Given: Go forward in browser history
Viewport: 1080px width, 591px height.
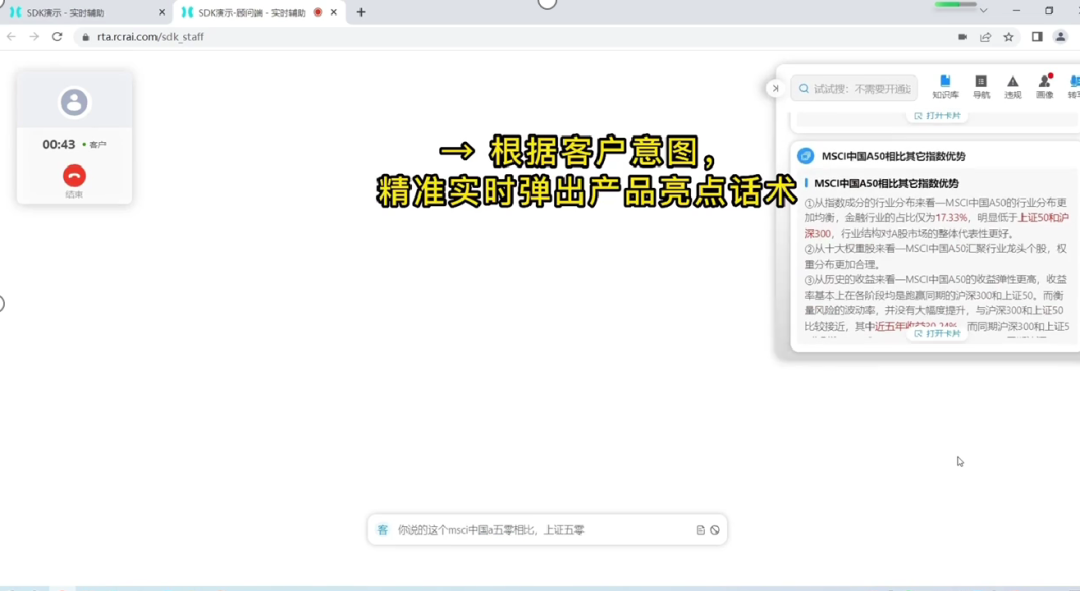Looking at the screenshot, I should coord(34,37).
